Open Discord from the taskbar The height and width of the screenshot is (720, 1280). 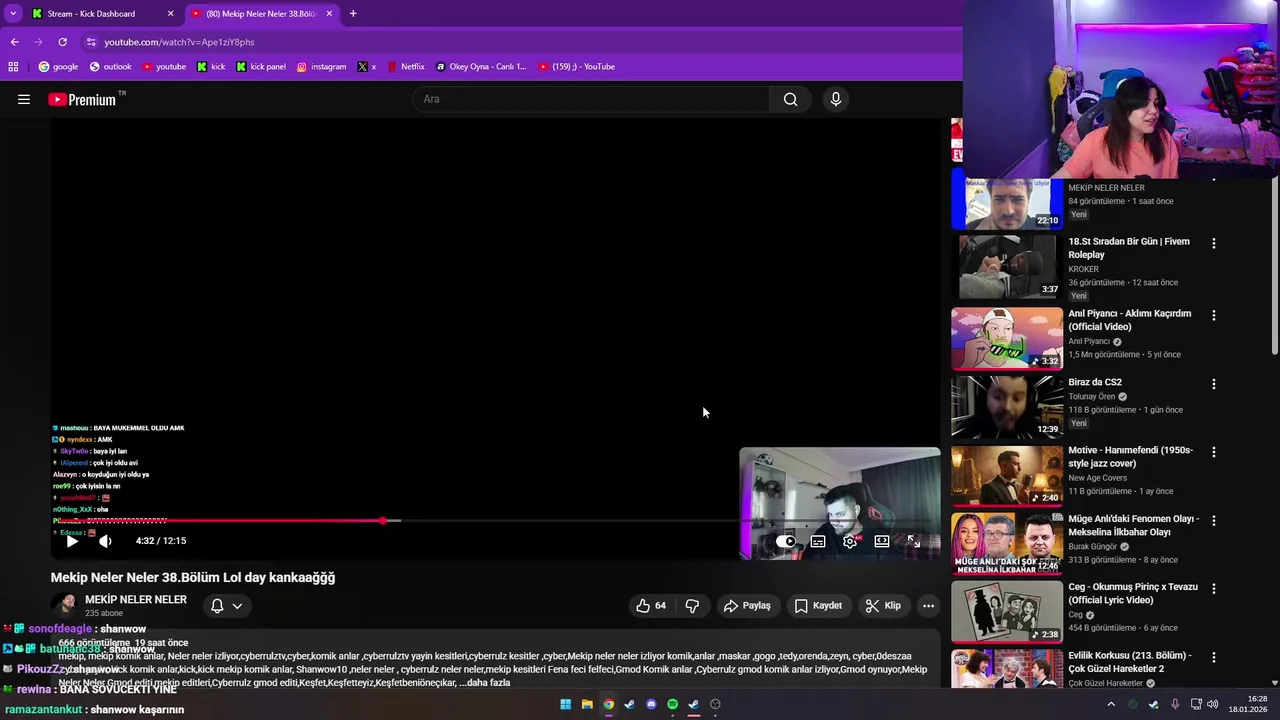[x=651, y=704]
